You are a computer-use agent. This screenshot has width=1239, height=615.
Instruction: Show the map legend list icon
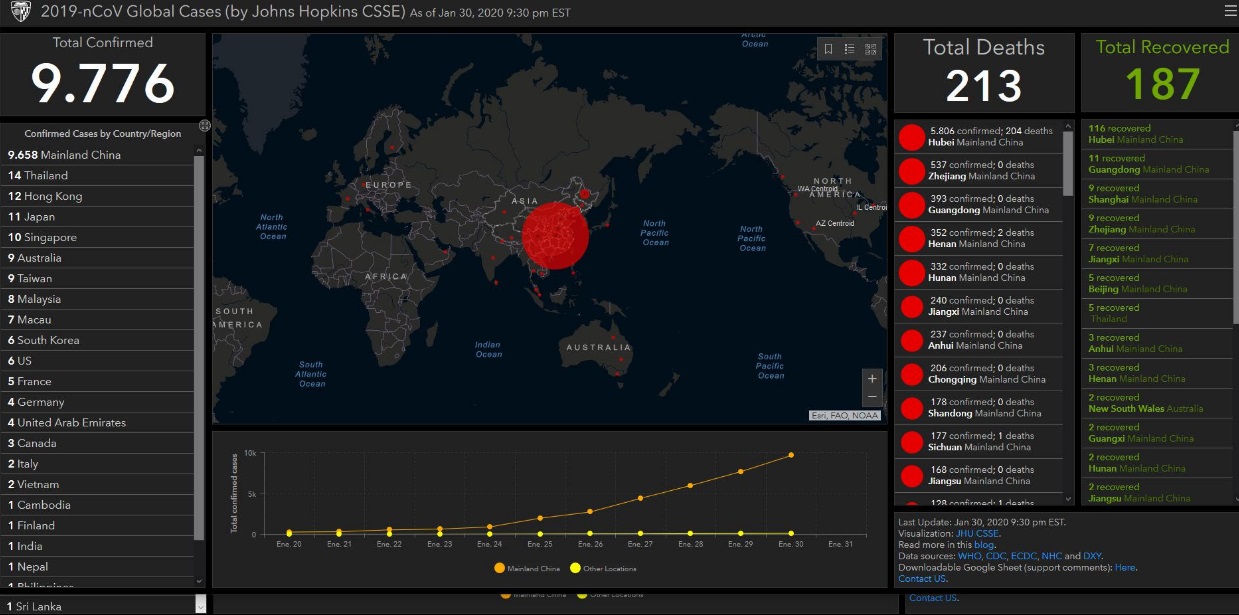[x=849, y=49]
